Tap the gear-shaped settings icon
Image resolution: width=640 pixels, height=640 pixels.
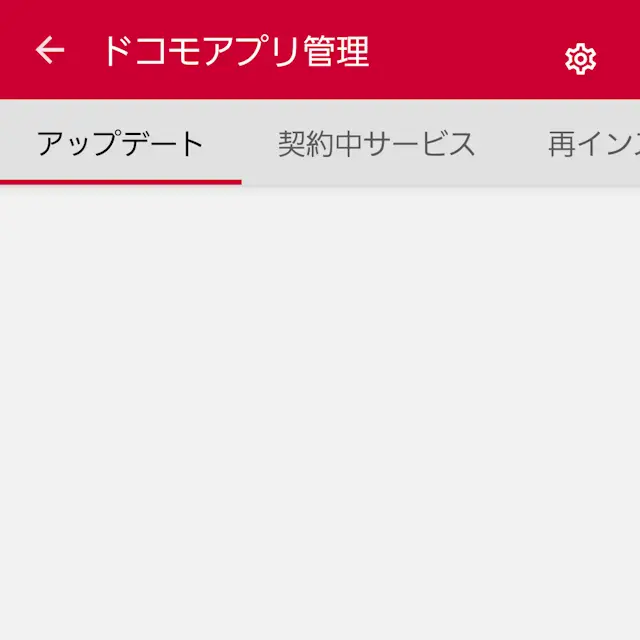pos(580,59)
